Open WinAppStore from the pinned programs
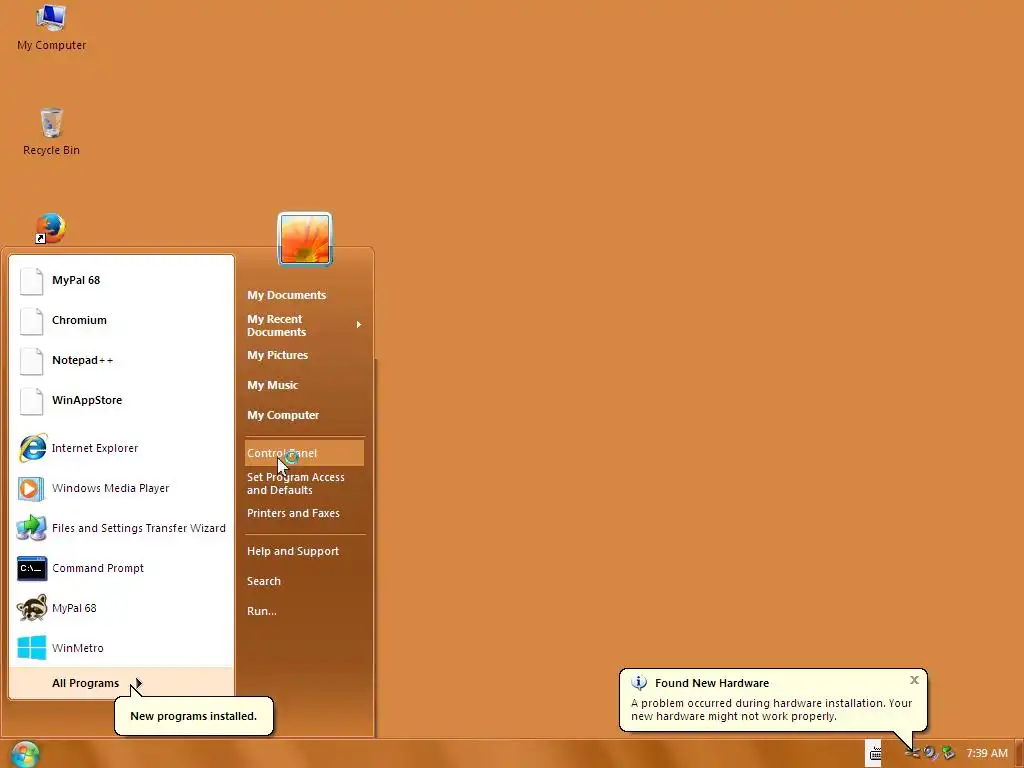Viewport: 1024px width, 768px height. [121, 400]
